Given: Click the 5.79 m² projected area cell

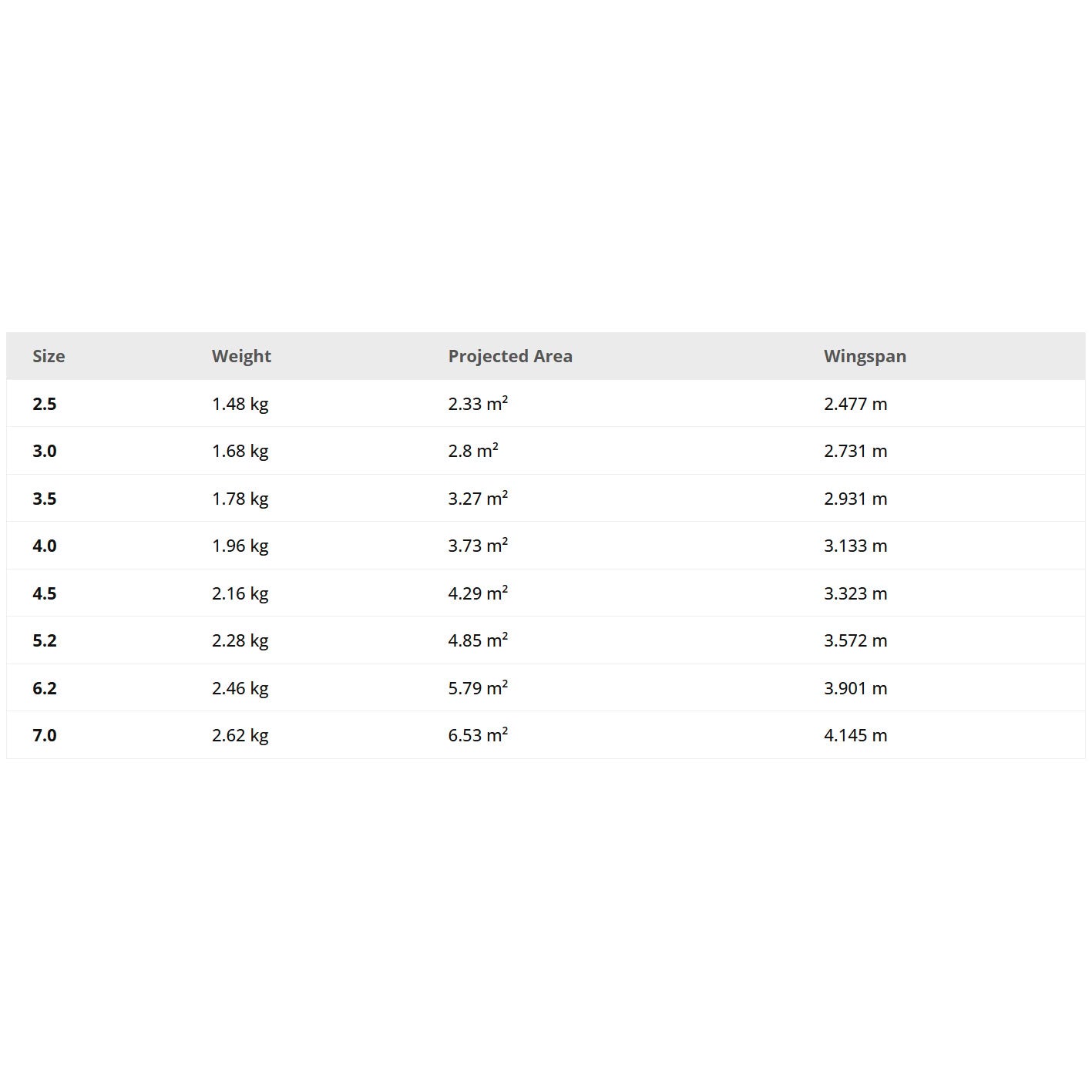Looking at the screenshot, I should pos(478,688).
